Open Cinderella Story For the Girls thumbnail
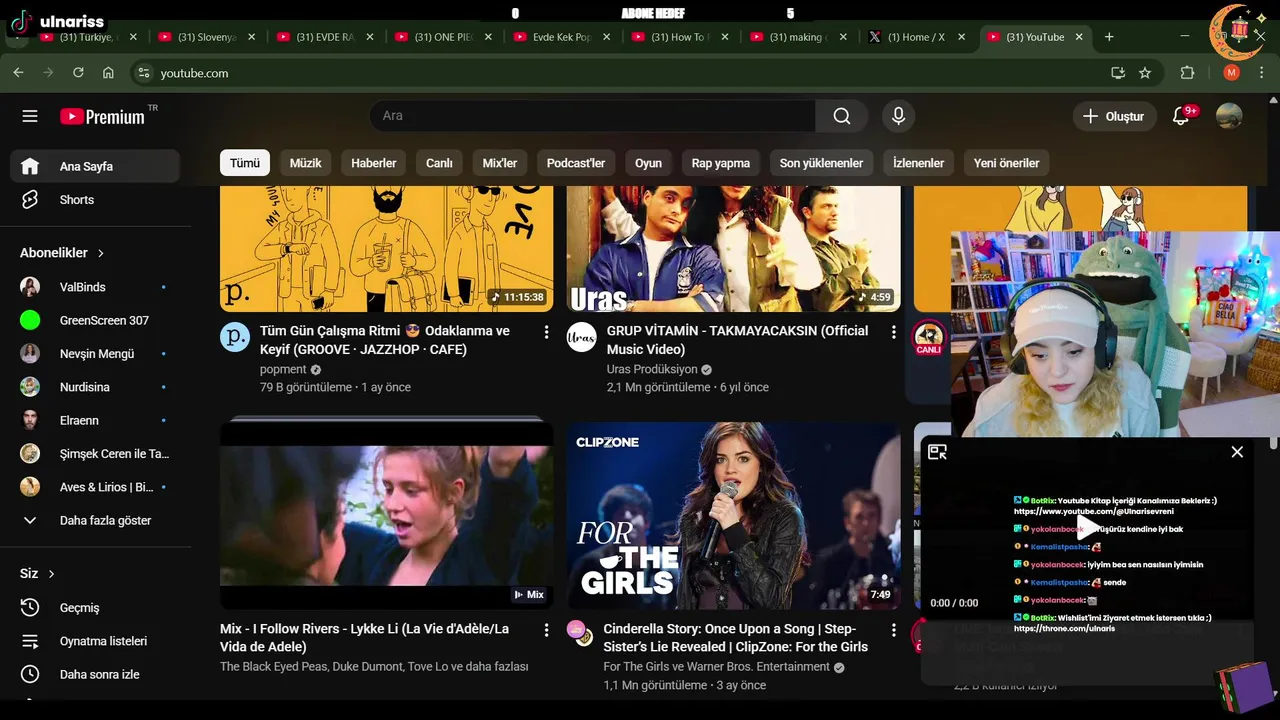1280x720 pixels. point(734,515)
